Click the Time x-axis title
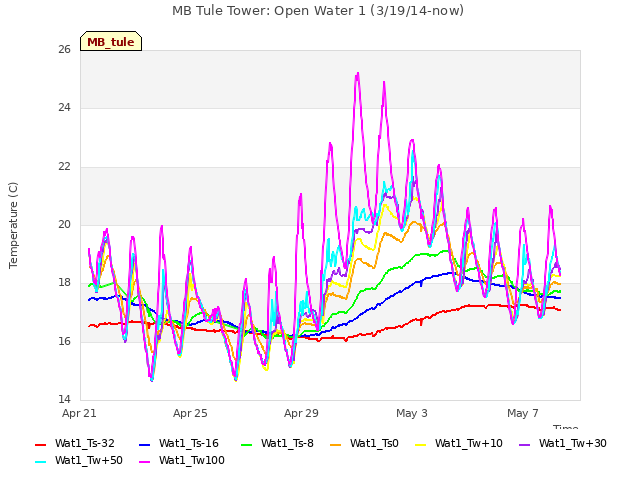The width and height of the screenshot is (640, 480). click(565, 427)
